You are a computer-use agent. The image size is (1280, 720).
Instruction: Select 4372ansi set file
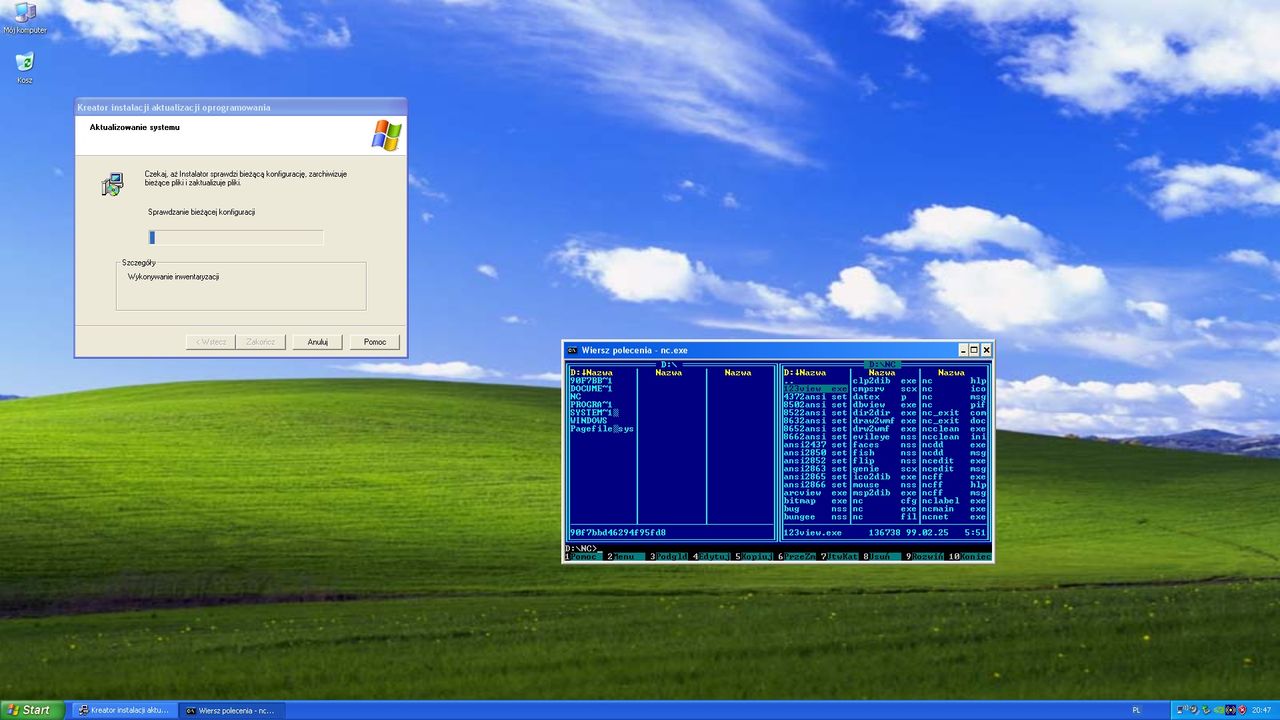[x=815, y=396]
